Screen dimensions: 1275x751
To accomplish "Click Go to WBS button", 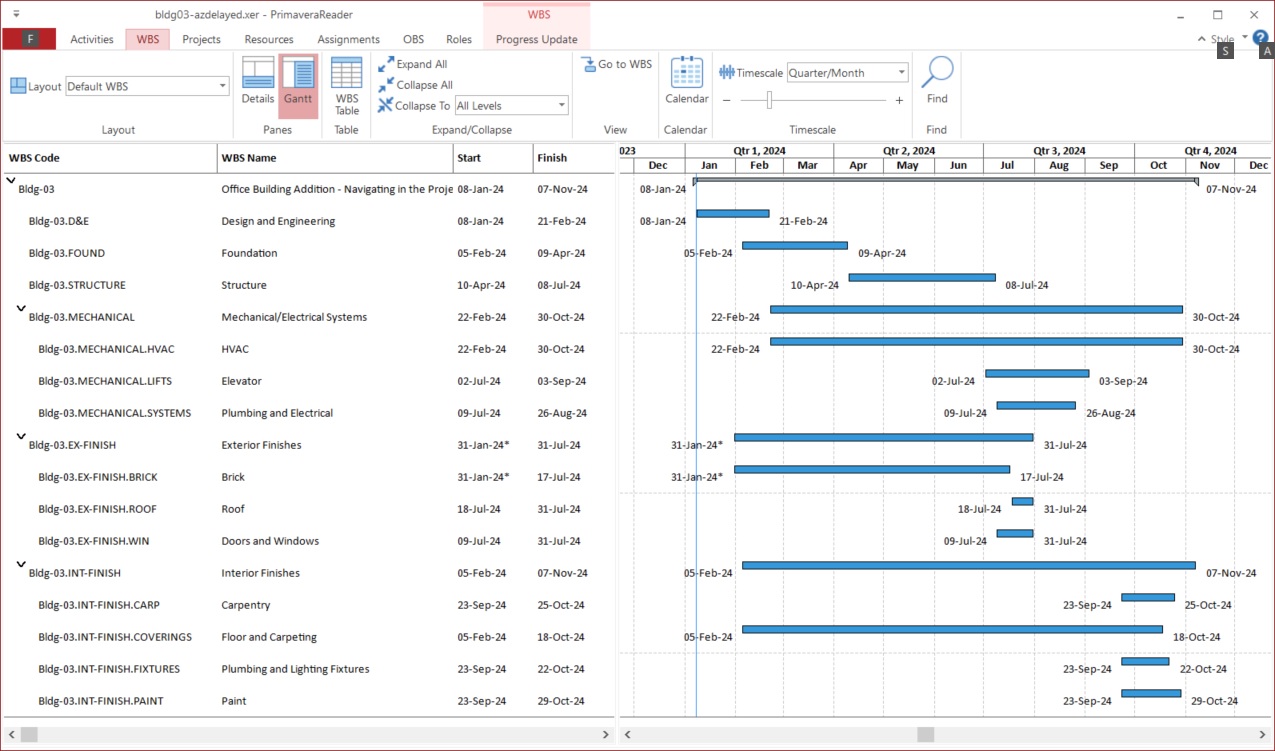I will pyautogui.click(x=616, y=64).
